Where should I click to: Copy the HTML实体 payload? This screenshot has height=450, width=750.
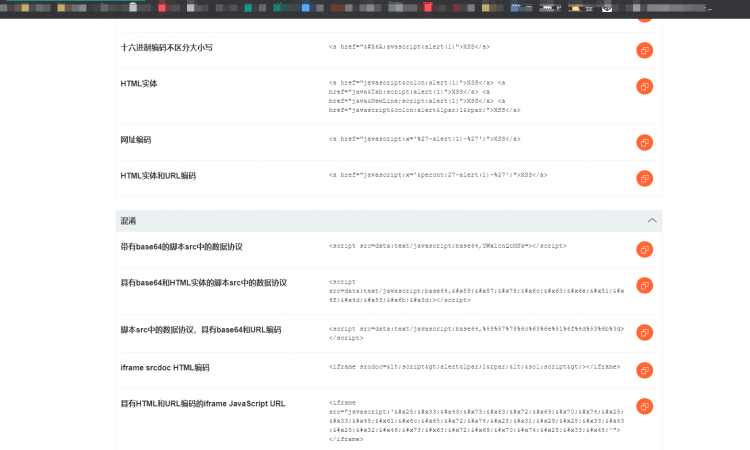[x=644, y=87]
